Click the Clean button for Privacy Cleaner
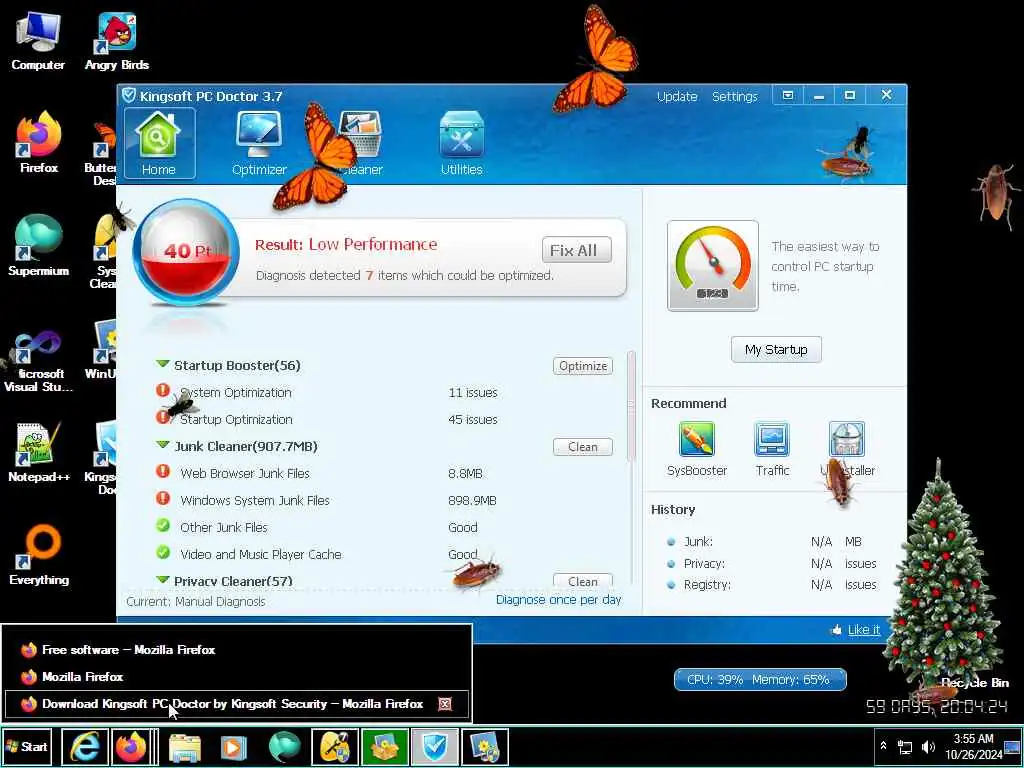 [583, 581]
